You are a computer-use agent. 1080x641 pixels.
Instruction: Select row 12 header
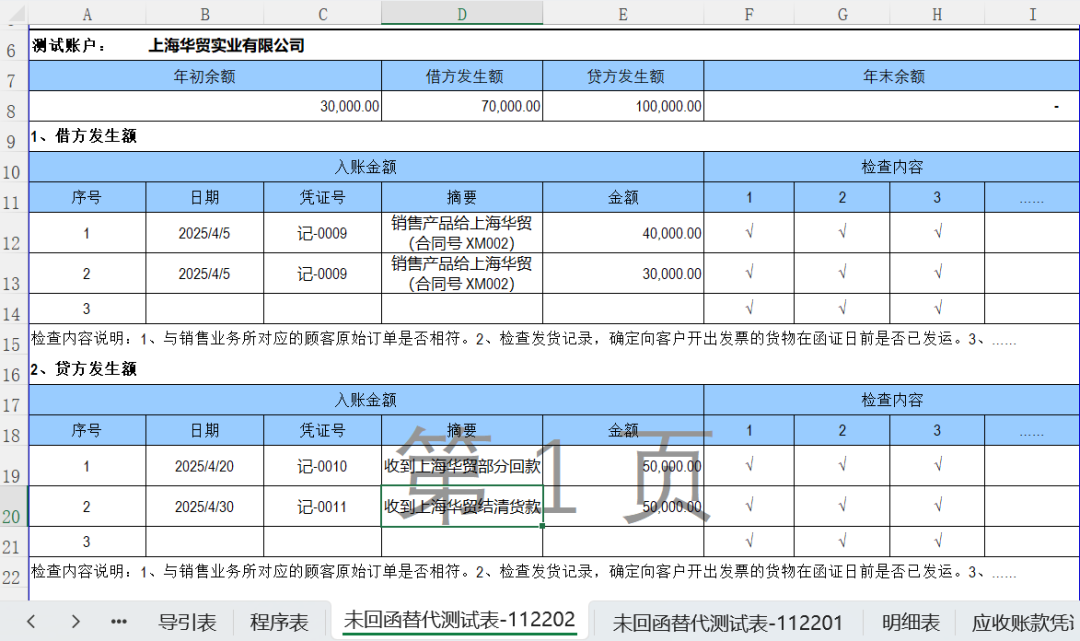(12, 233)
